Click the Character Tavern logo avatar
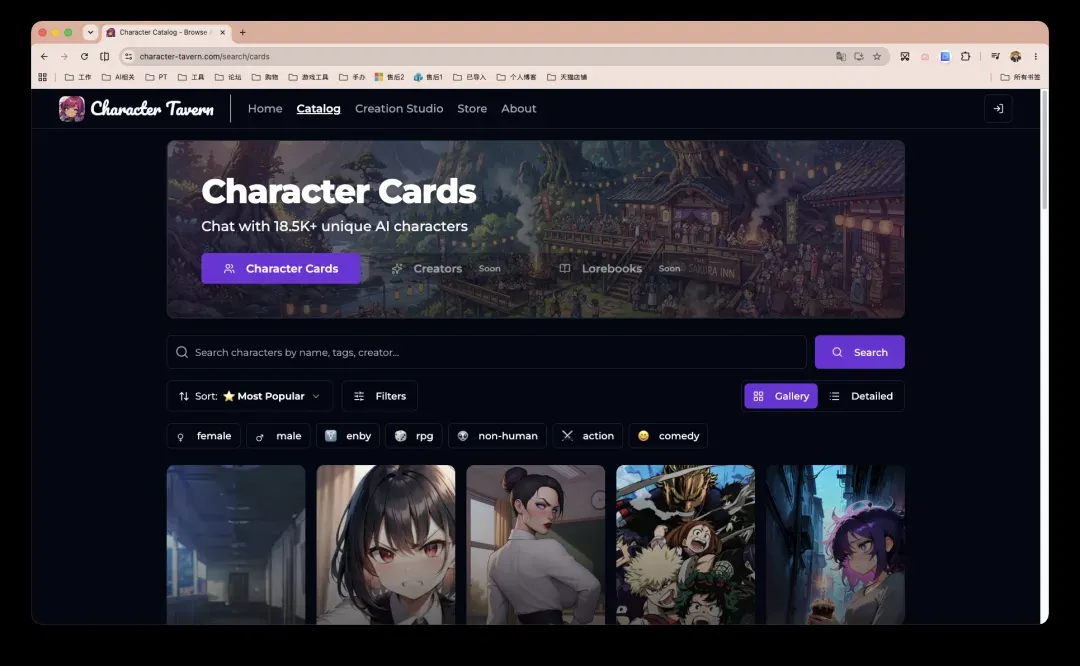The image size is (1080, 666). (72, 109)
